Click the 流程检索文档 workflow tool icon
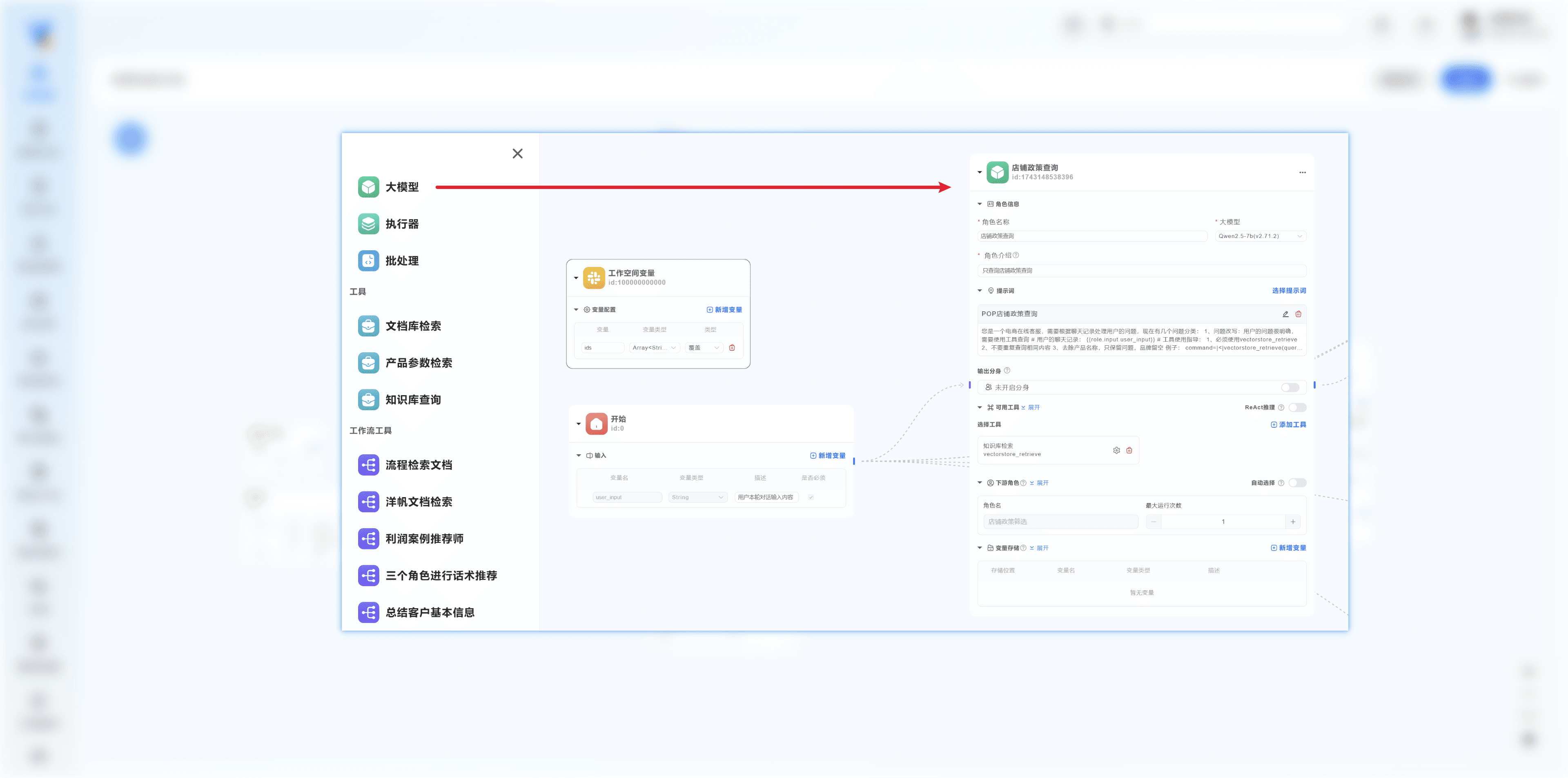Image resolution: width=1568 pixels, height=778 pixels. tap(368, 465)
